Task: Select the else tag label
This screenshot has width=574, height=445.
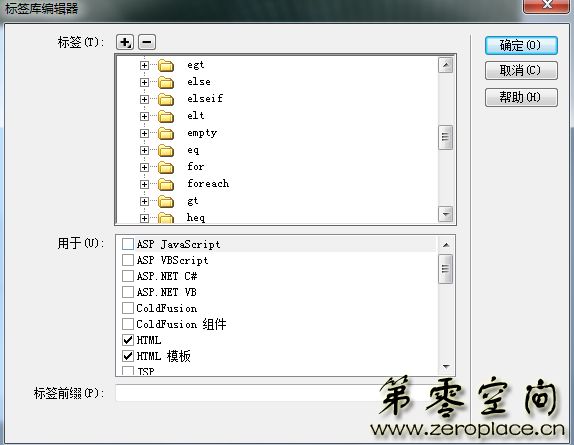Action: point(199,82)
